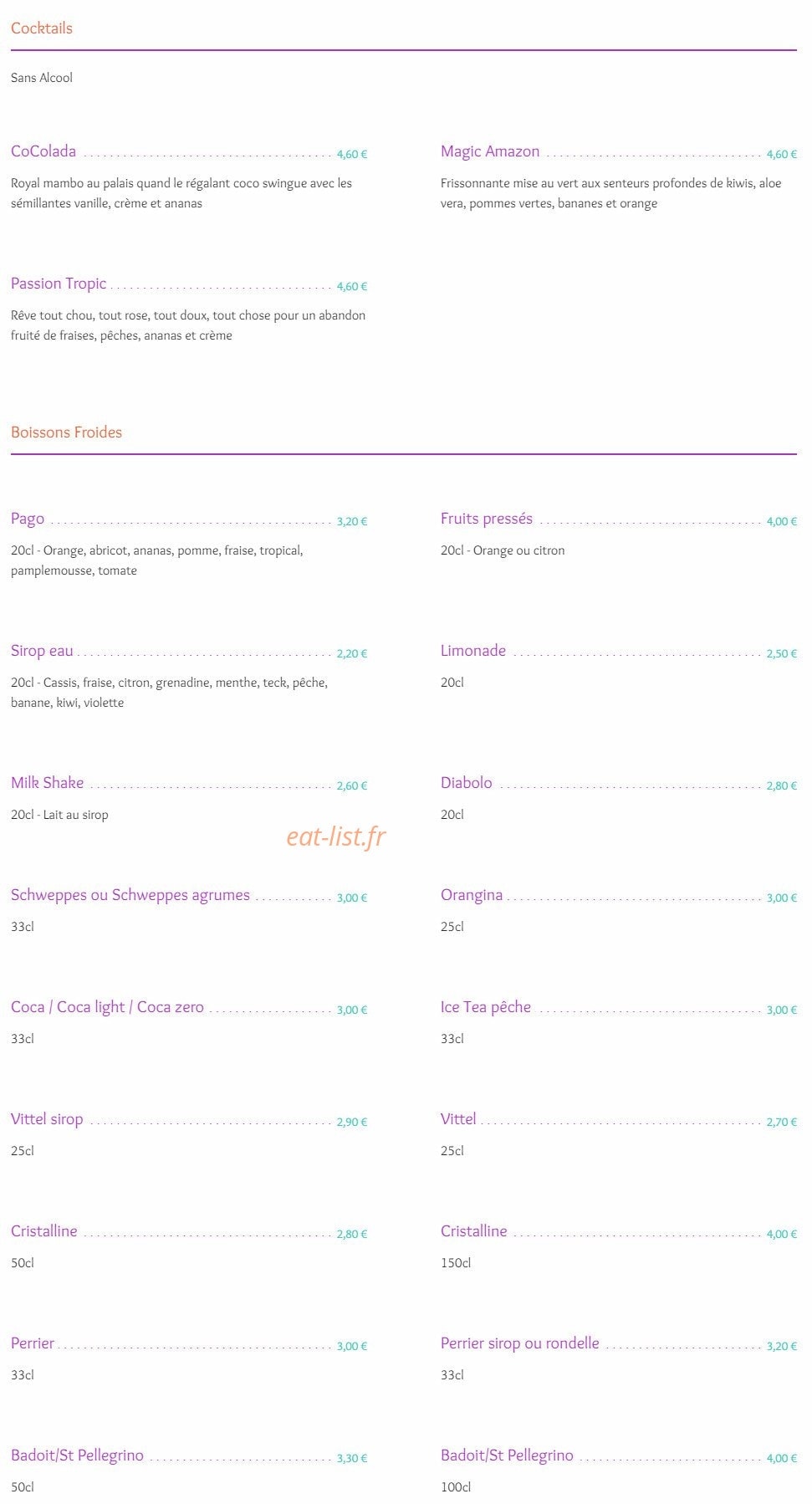The image size is (812, 1504).
Task: Select the Ice Tea pêche item
Action: [x=486, y=1008]
